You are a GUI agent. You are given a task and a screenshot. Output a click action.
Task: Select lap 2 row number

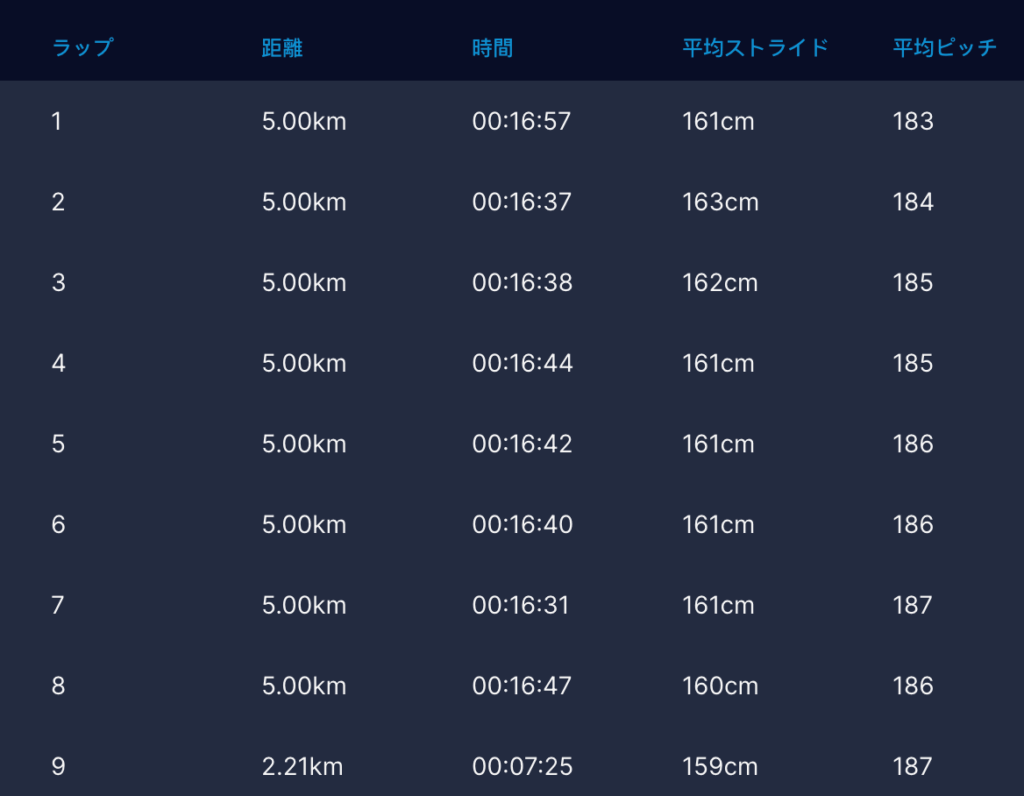tap(58, 203)
